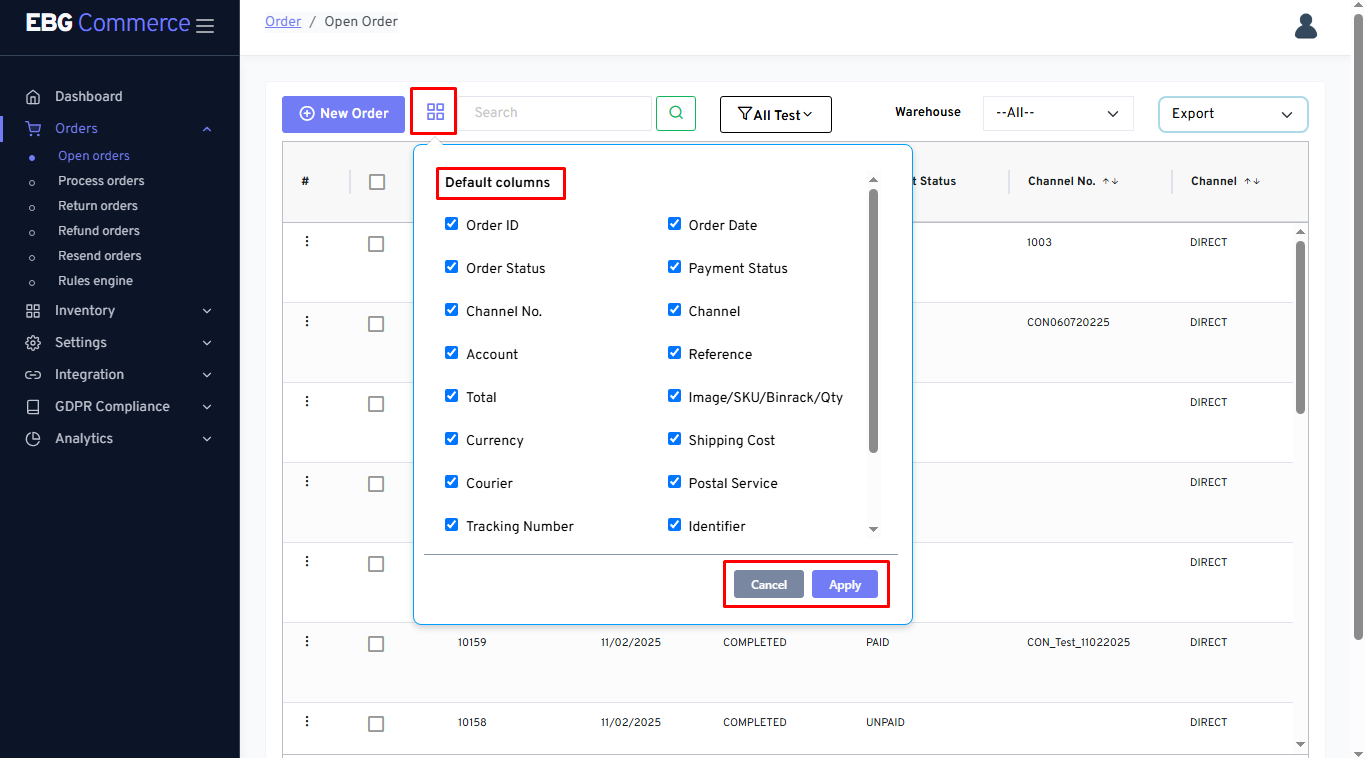Open the user profile avatar icon
The image size is (1365, 758).
tap(1306, 26)
